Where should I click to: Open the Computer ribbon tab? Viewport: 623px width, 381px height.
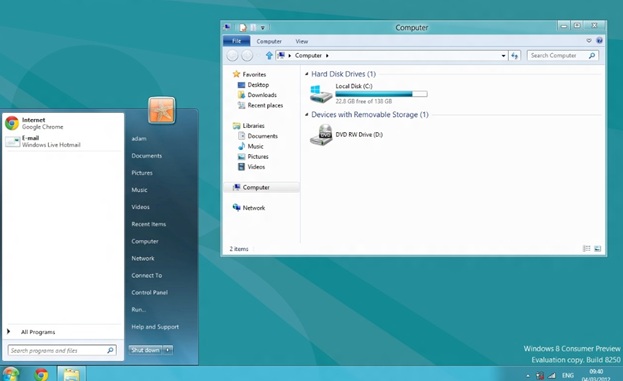[269, 41]
